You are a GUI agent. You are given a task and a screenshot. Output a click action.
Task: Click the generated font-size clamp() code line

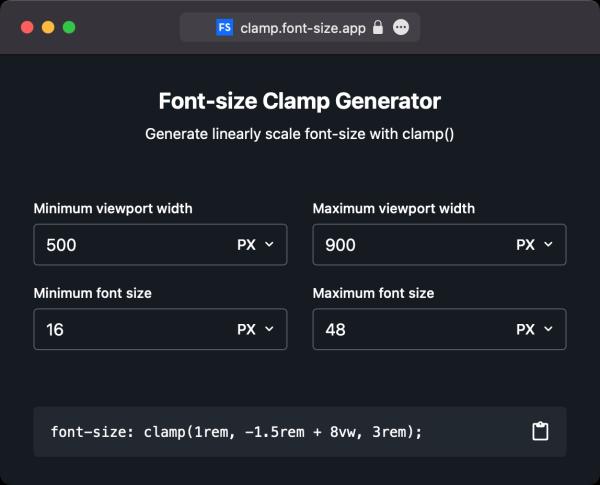pos(236,432)
